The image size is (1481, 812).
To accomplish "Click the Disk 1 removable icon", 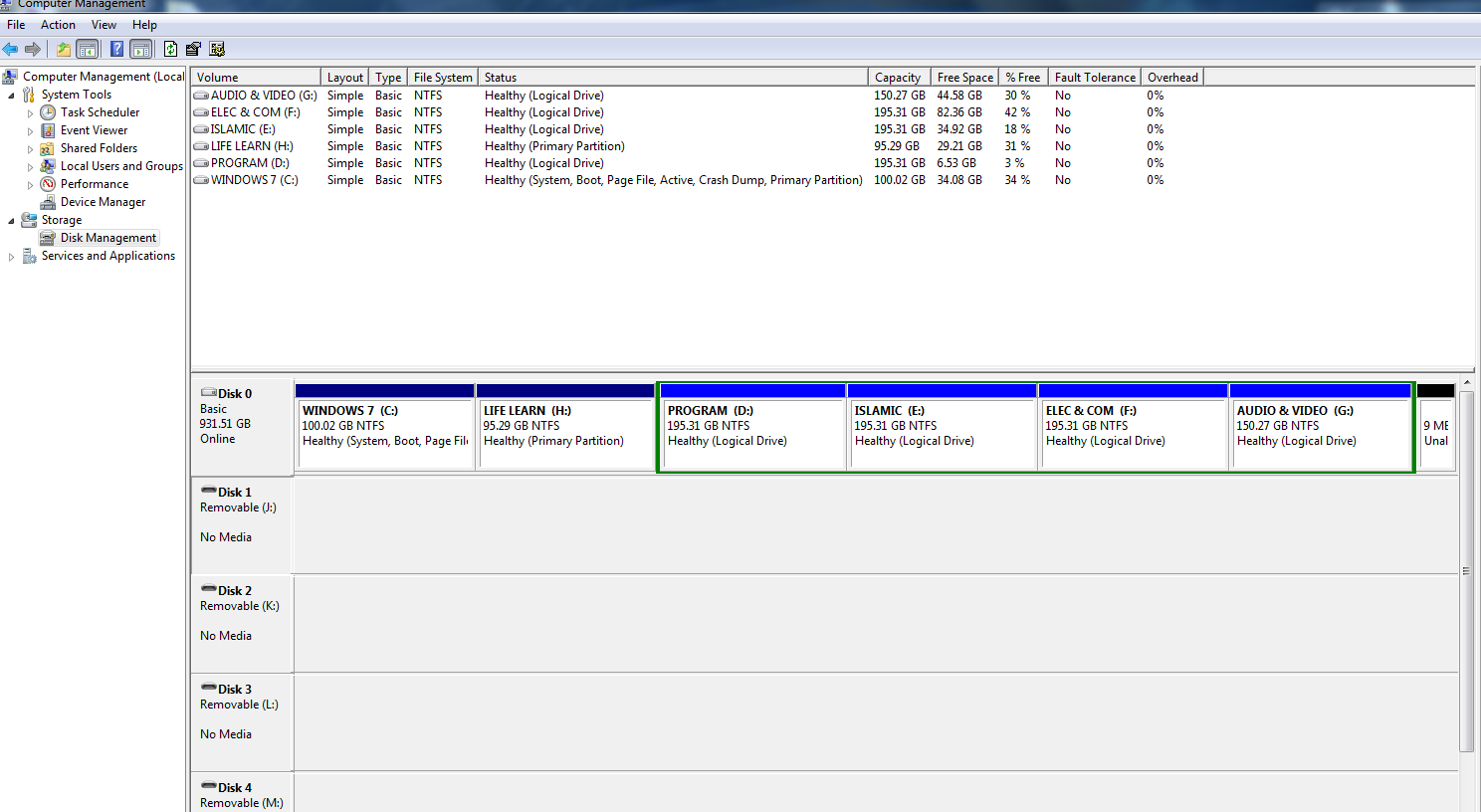I will 209,491.
